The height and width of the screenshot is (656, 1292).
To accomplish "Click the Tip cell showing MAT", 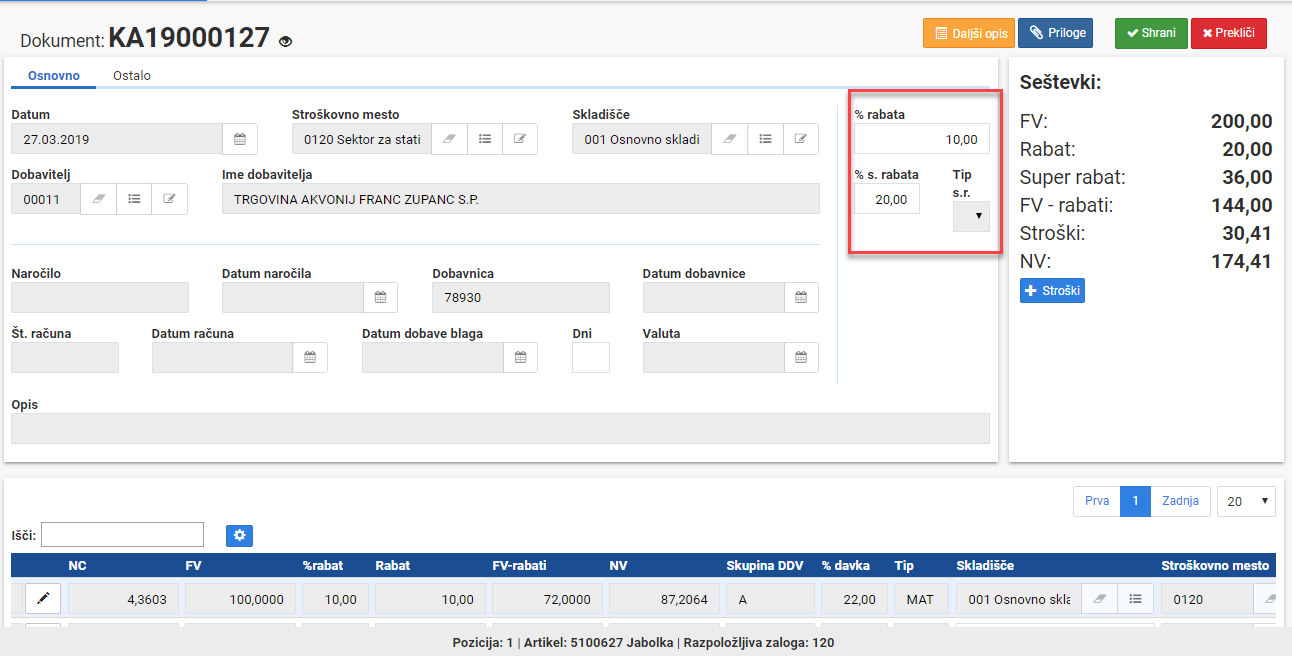I will pyautogui.click(x=919, y=599).
